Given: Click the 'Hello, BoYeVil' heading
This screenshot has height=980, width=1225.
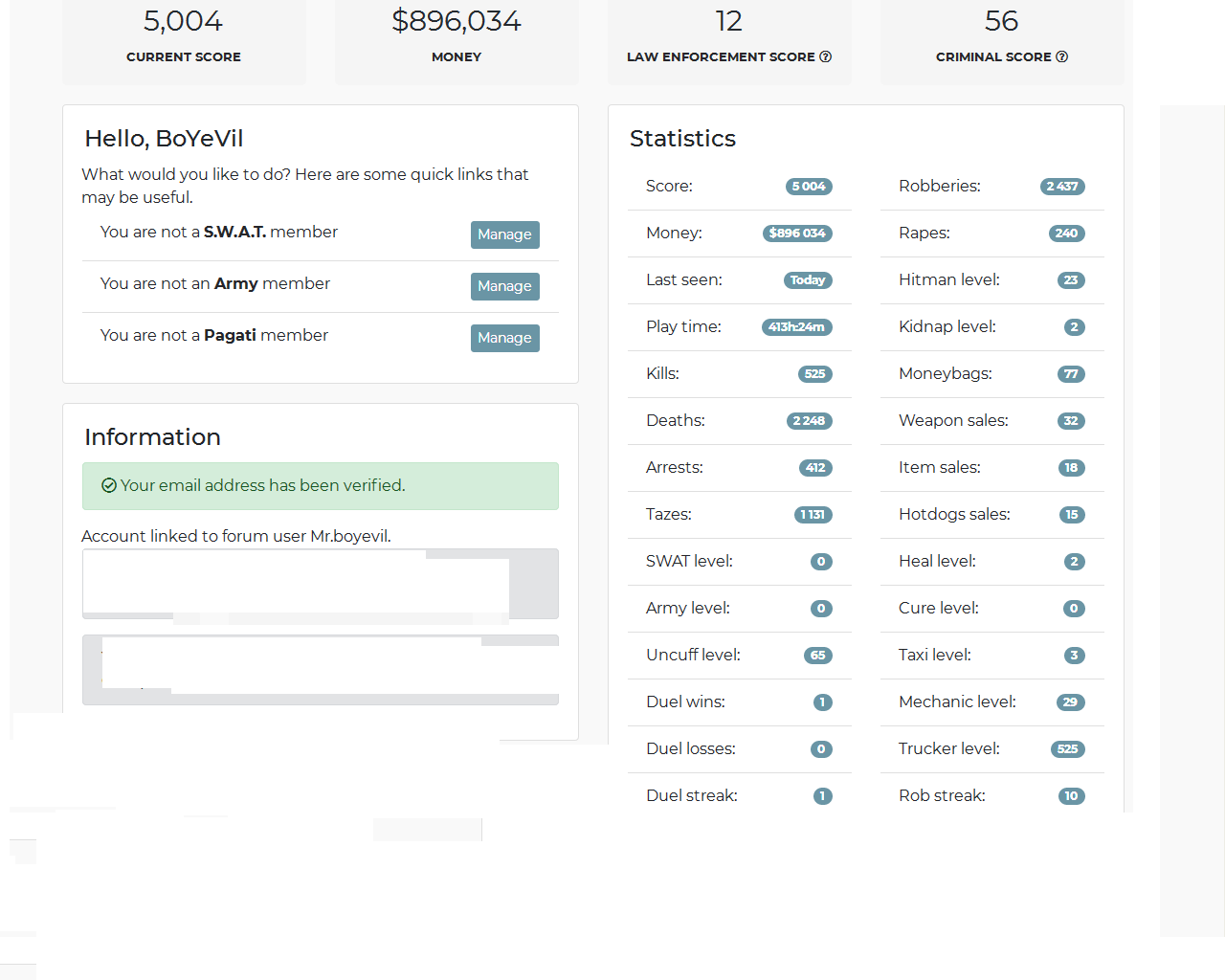Looking at the screenshot, I should click(x=164, y=139).
